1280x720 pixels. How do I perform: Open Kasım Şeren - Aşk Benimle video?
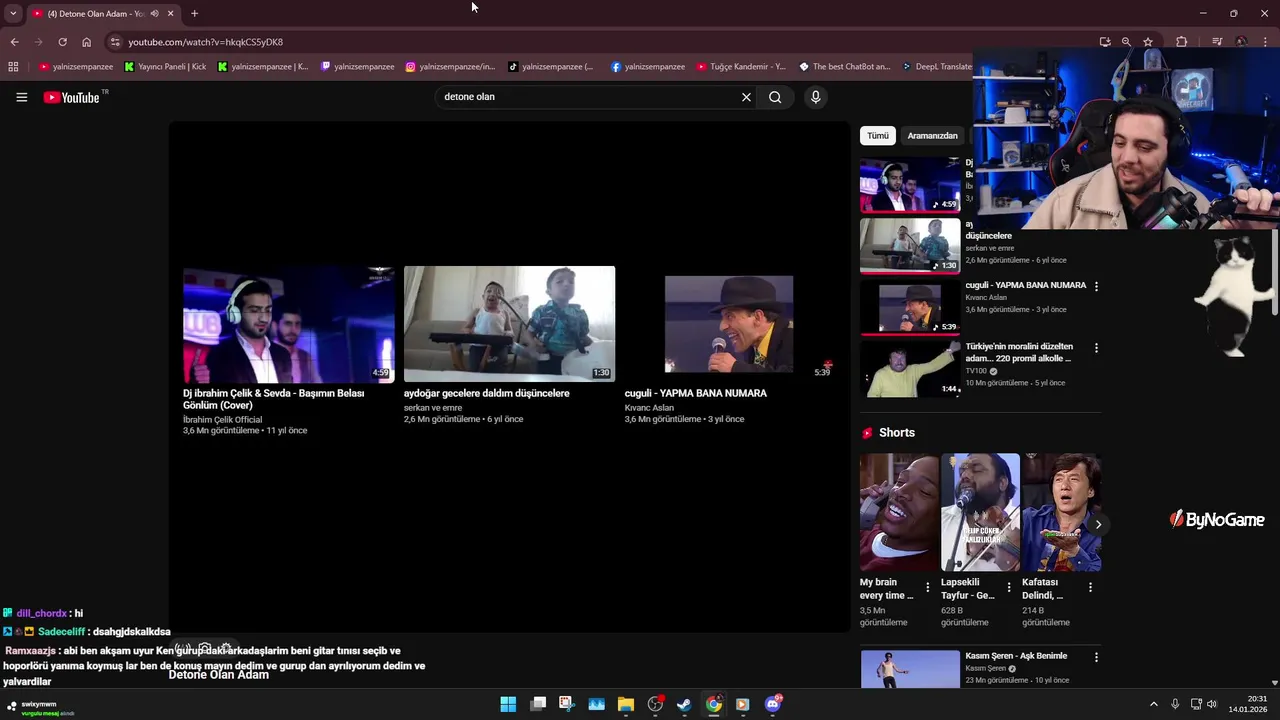[x=1016, y=656]
